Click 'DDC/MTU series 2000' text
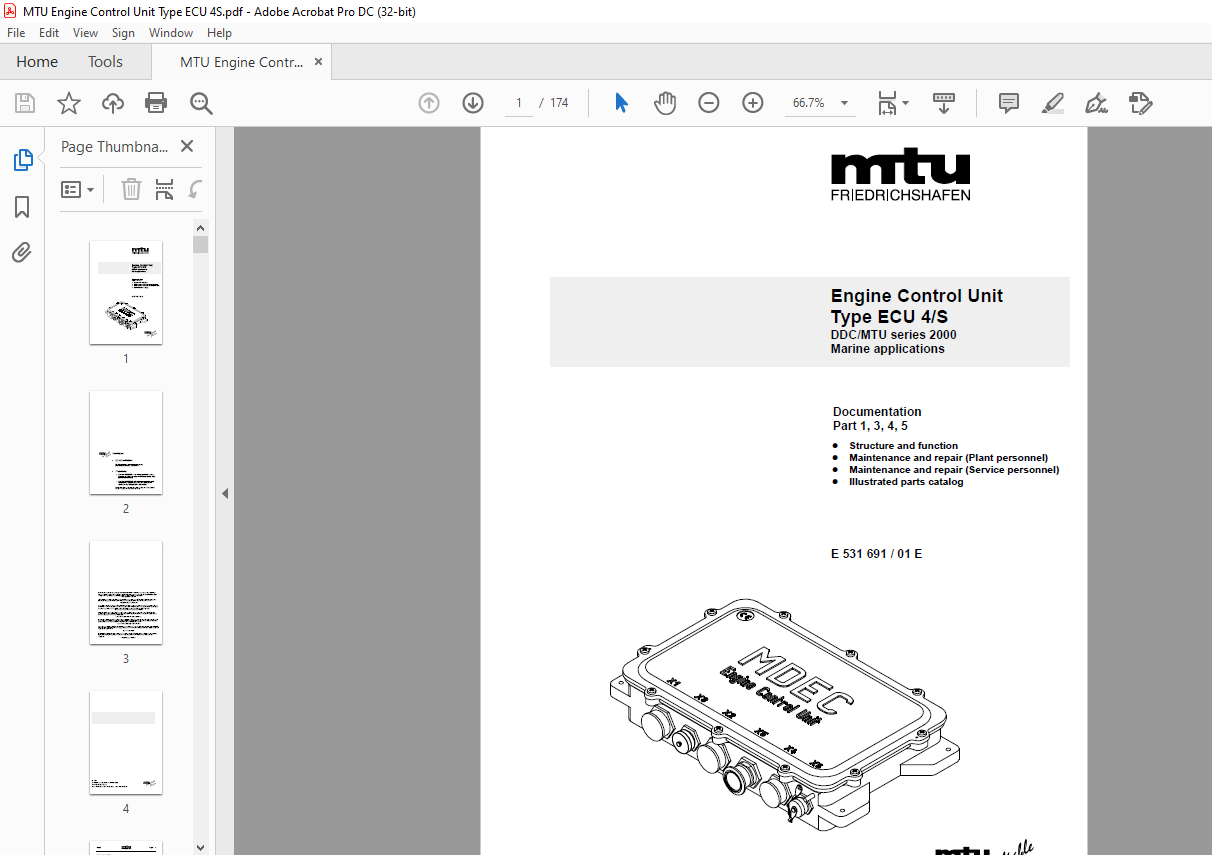This screenshot has width=1212, height=855. tap(893, 335)
